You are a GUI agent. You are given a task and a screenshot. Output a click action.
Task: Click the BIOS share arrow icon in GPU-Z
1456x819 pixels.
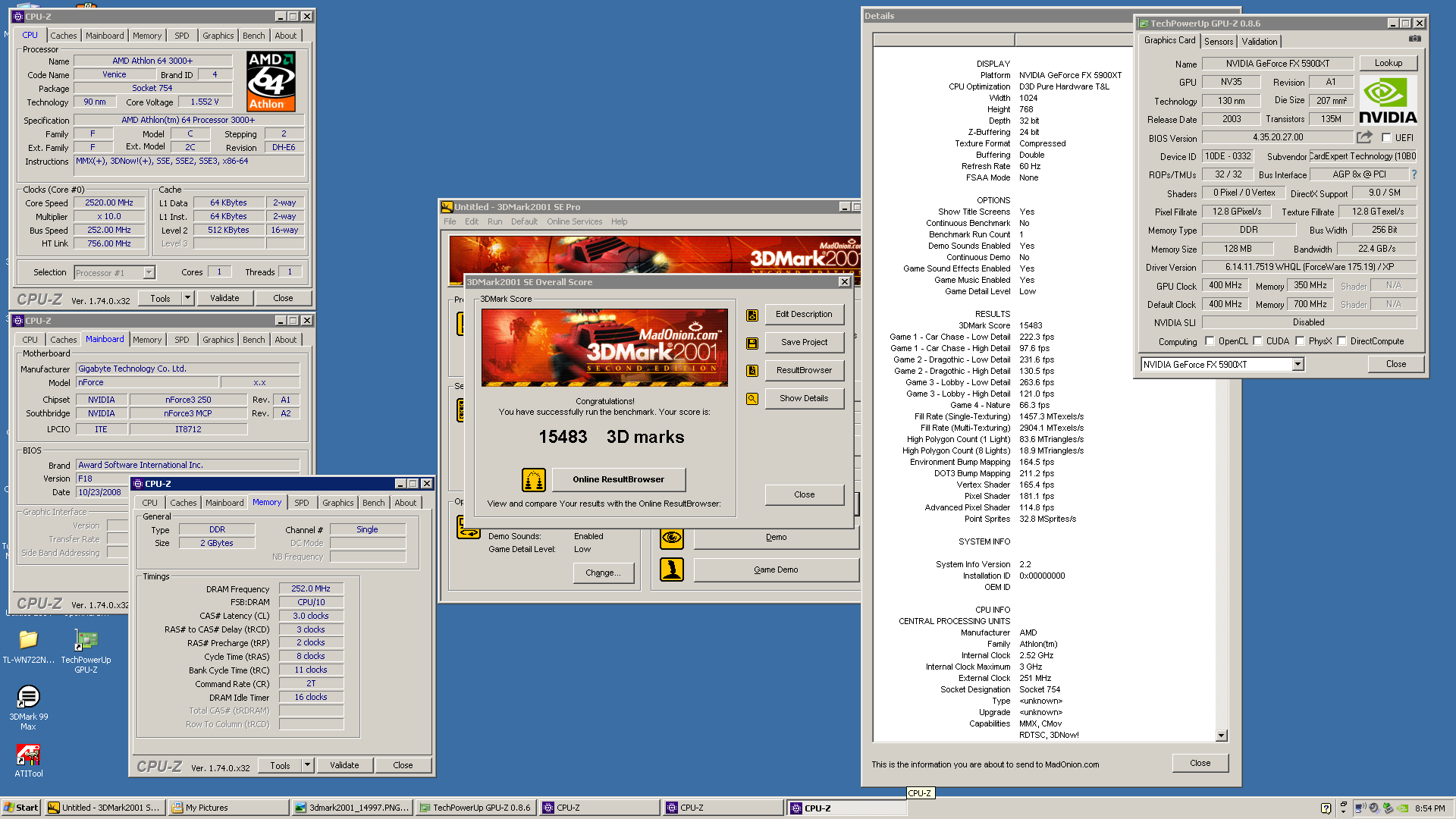point(1364,137)
